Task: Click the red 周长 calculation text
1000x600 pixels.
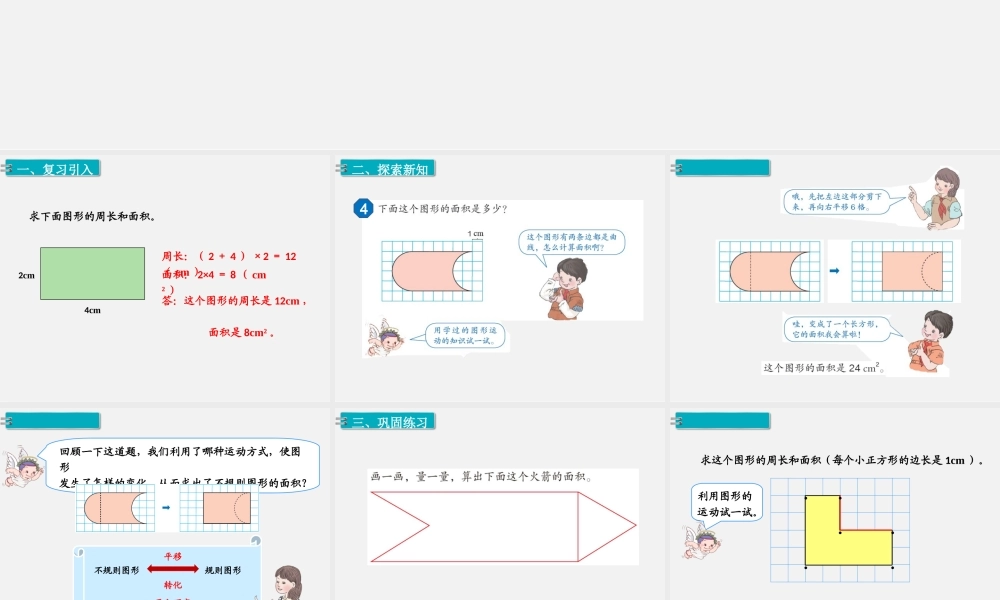Action: (229, 256)
